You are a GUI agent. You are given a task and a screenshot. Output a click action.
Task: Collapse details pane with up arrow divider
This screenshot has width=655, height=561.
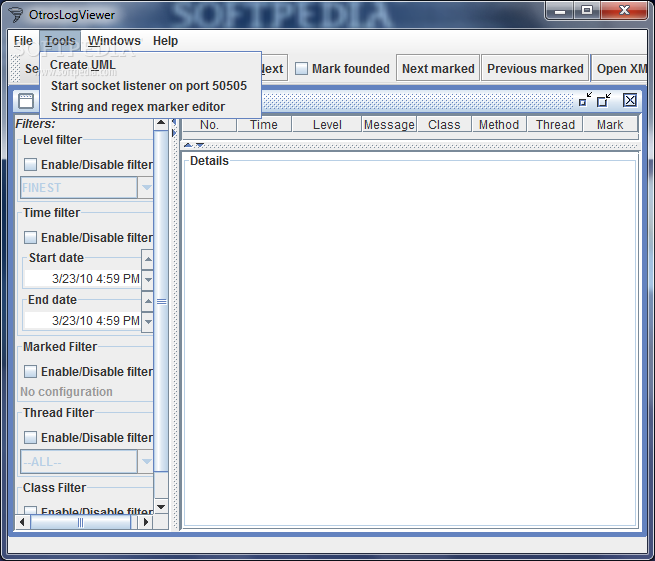(x=188, y=145)
